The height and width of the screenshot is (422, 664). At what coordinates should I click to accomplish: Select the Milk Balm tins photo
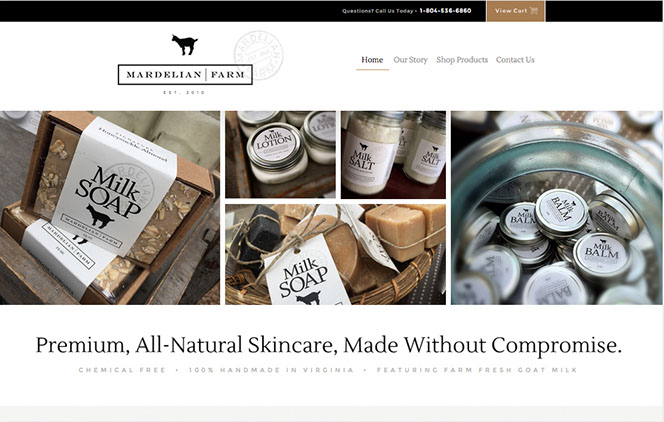click(556, 208)
